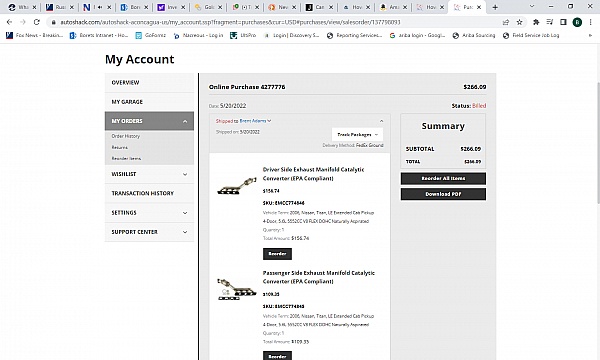Image resolution: width=600 pixels, height=360 pixels.
Task: Open the Chrome three-dot menu
Action: tap(590, 22)
